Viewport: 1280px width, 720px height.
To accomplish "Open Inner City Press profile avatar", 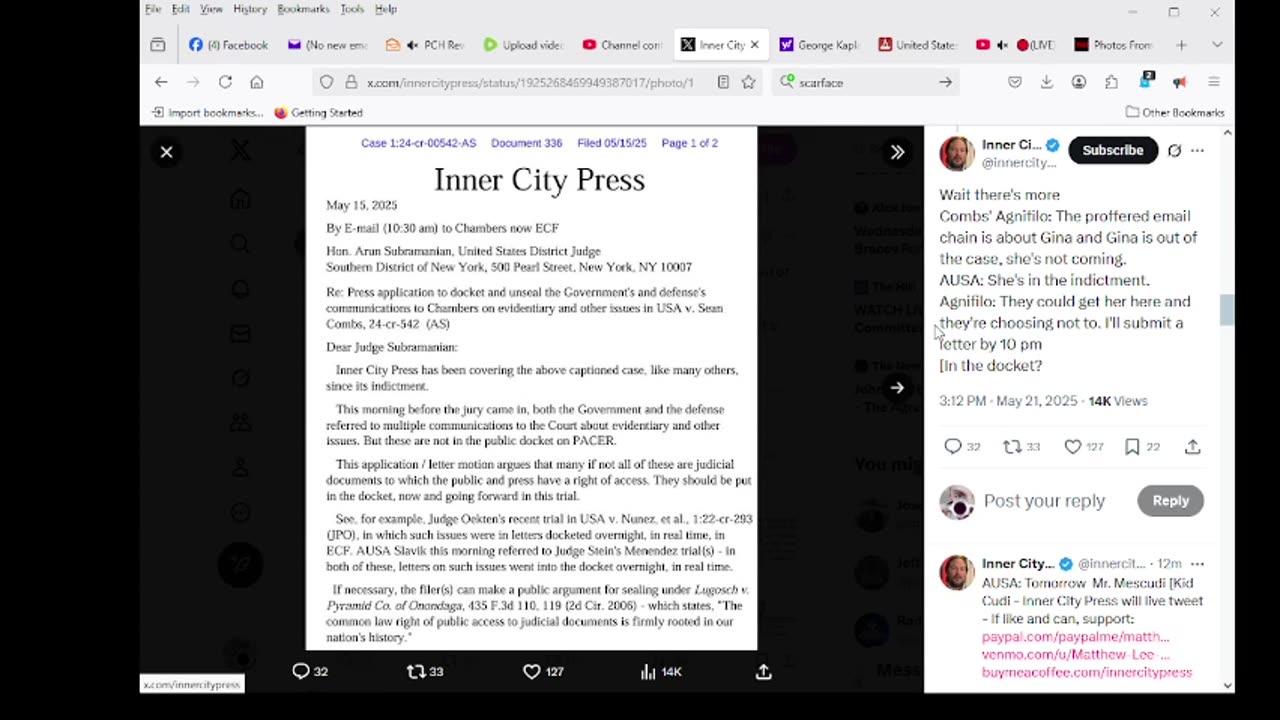I will (957, 153).
